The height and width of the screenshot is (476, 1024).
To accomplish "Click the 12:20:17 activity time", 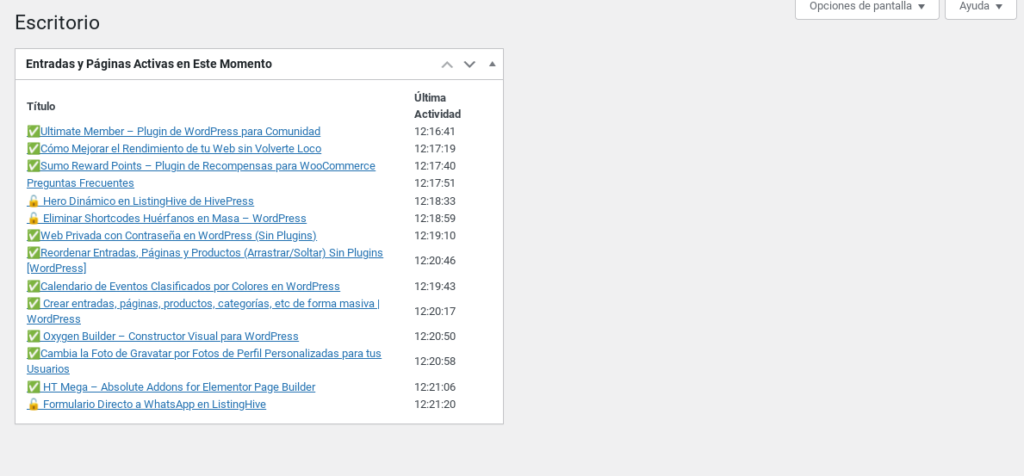I will tap(435, 311).
